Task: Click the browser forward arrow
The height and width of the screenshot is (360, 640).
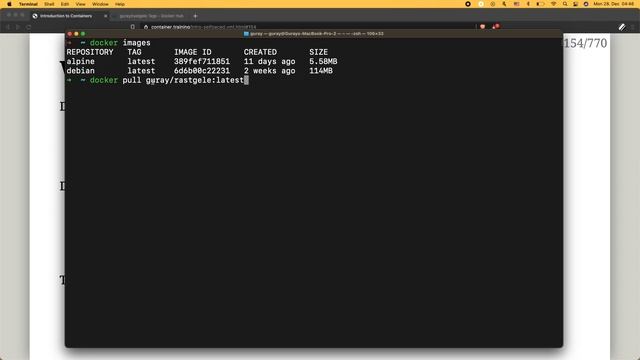Action: 18,27
